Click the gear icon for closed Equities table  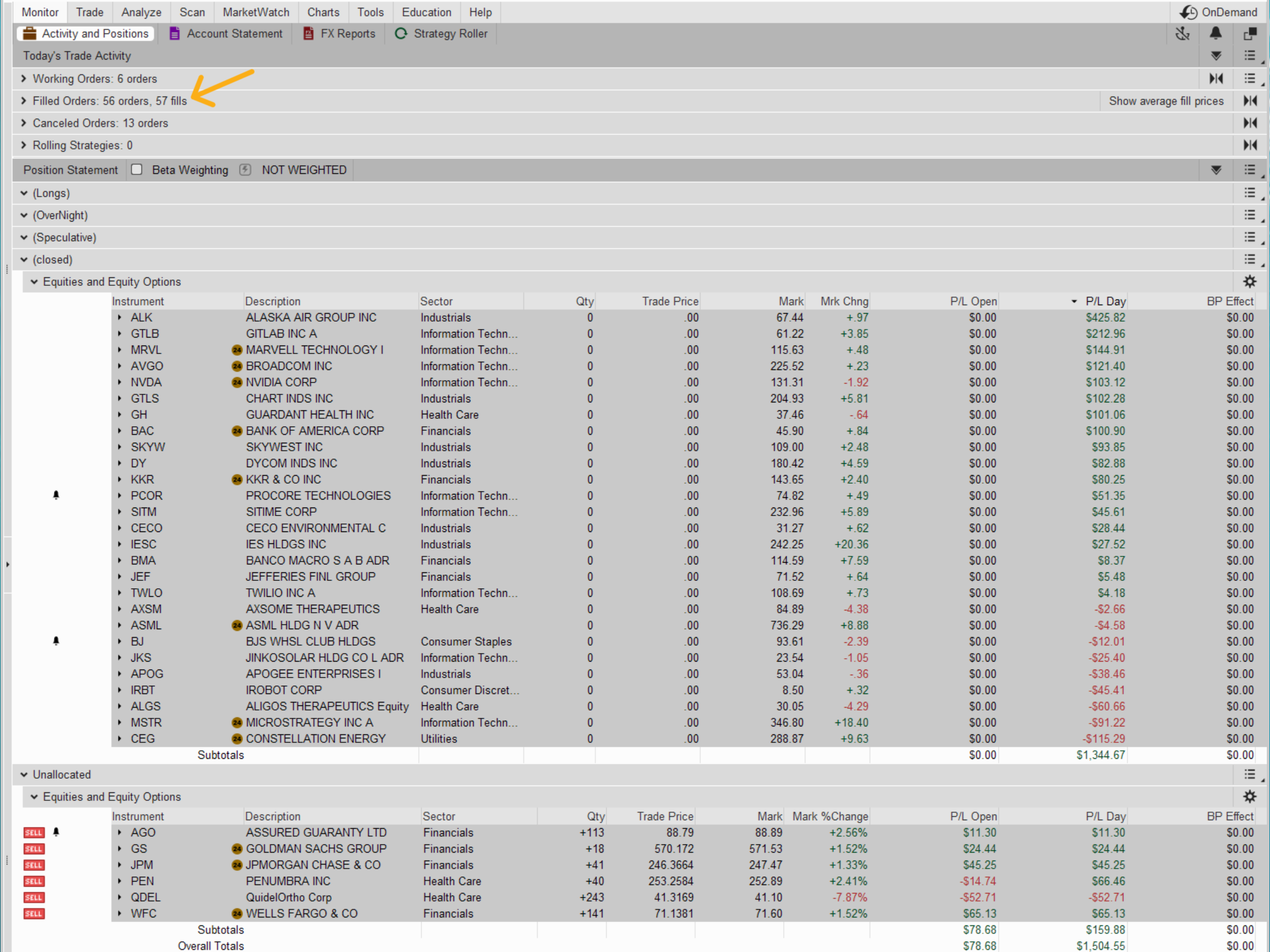pyautogui.click(x=1250, y=282)
